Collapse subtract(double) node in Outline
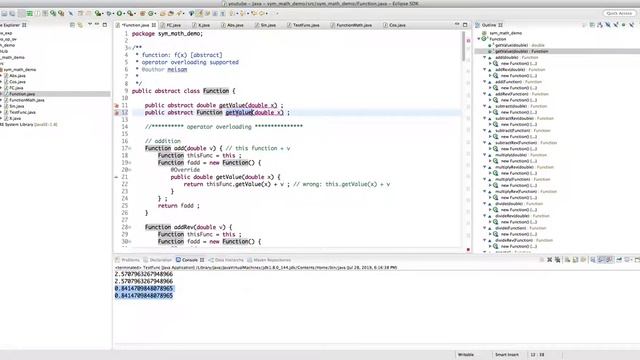Image resolution: width=640 pixels, height=360 pixels. coord(485,106)
